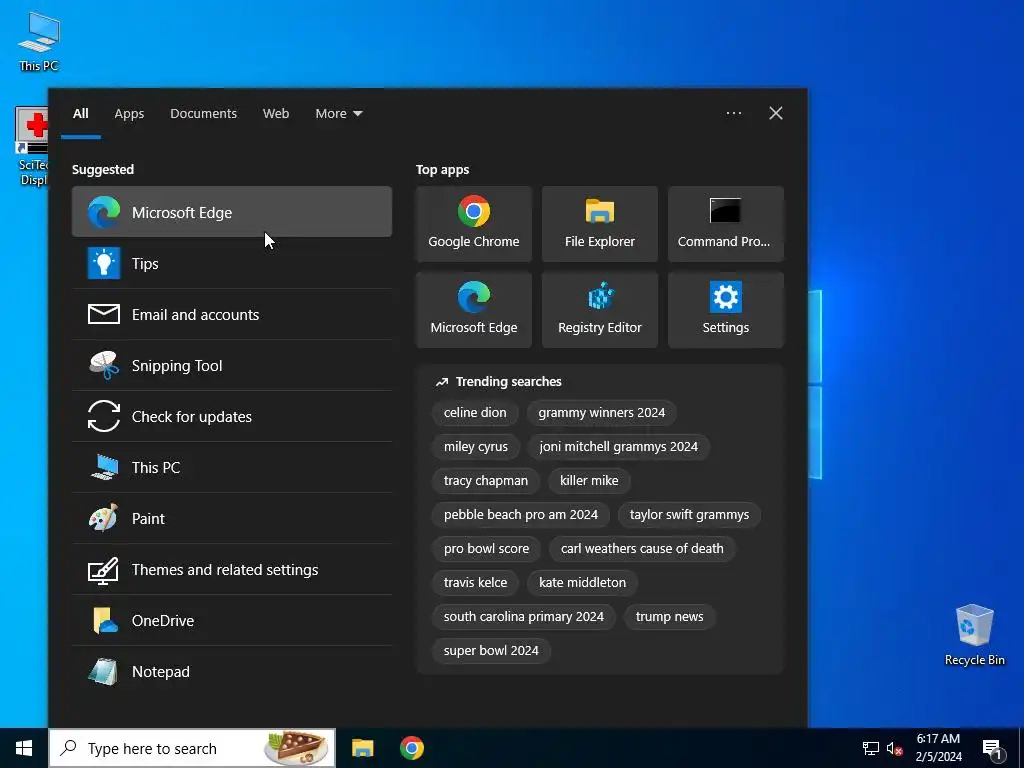Switch to the Documents tab
Viewport: 1024px width, 768px height.
203,113
